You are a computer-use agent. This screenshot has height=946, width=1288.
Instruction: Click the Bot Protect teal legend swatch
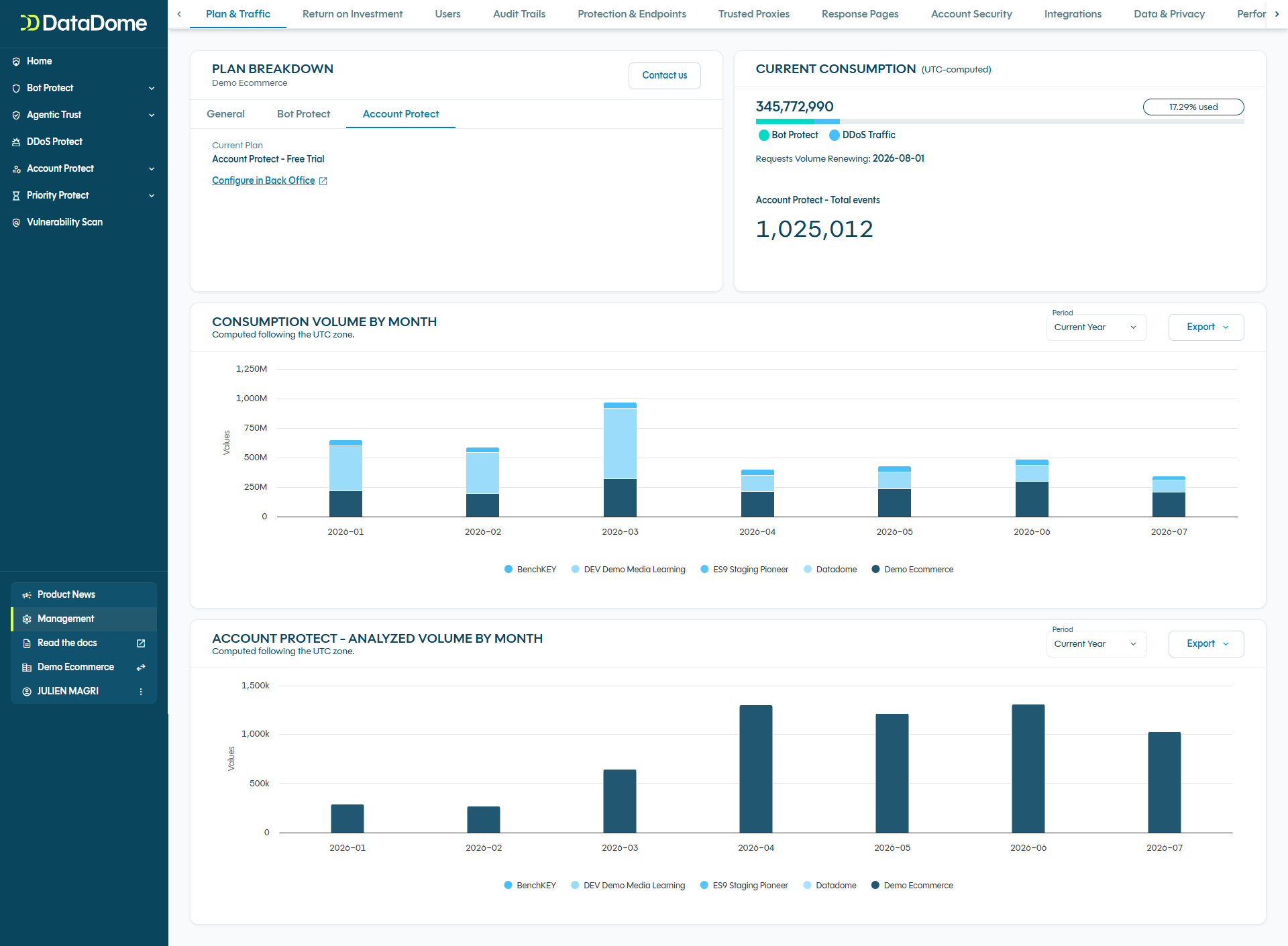tap(763, 135)
